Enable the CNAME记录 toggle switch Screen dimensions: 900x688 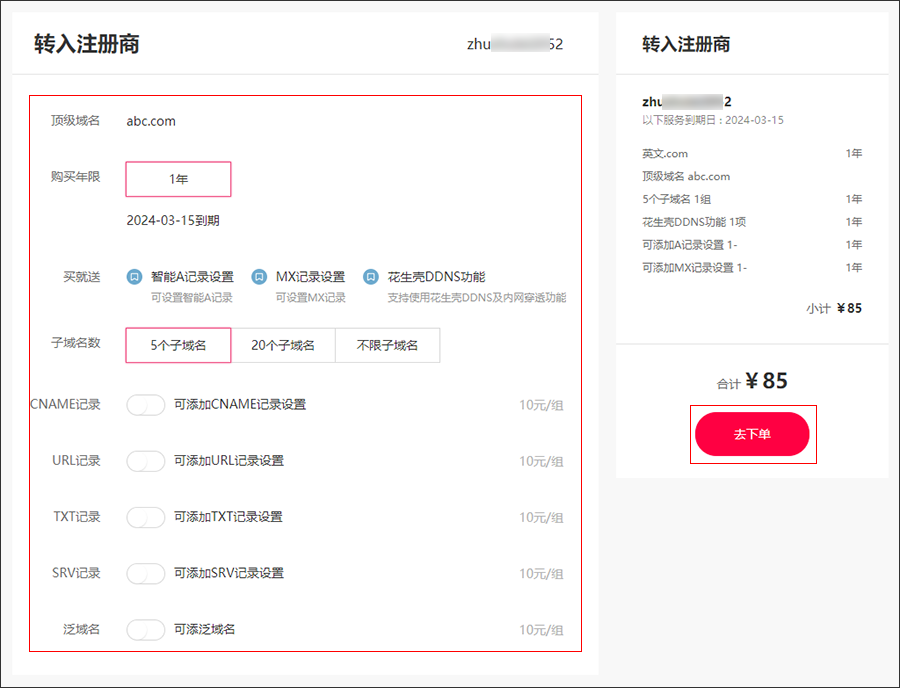tap(146, 405)
